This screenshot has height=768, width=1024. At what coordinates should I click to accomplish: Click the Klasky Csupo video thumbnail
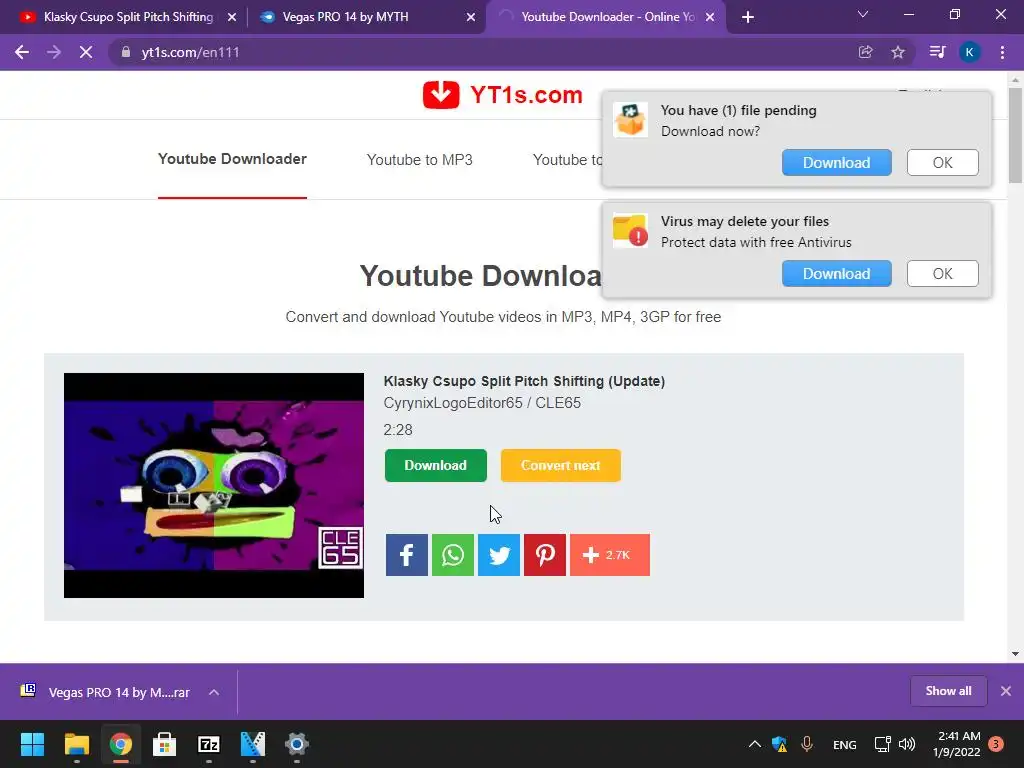214,485
